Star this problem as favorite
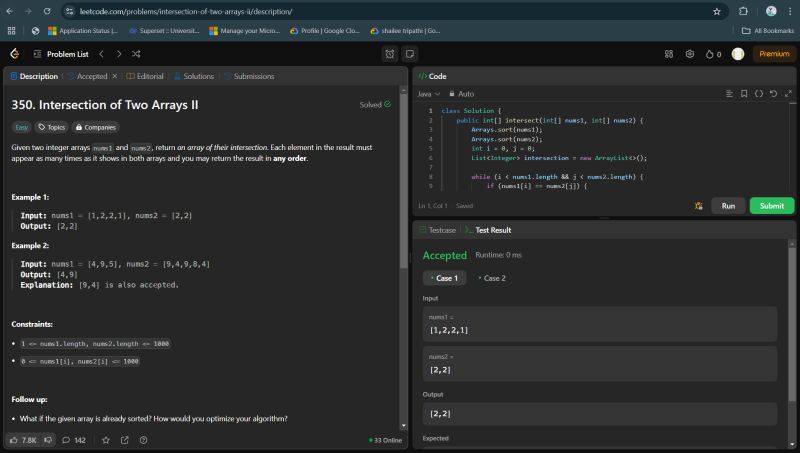Screen dimensions: 800x453 [106, 440]
